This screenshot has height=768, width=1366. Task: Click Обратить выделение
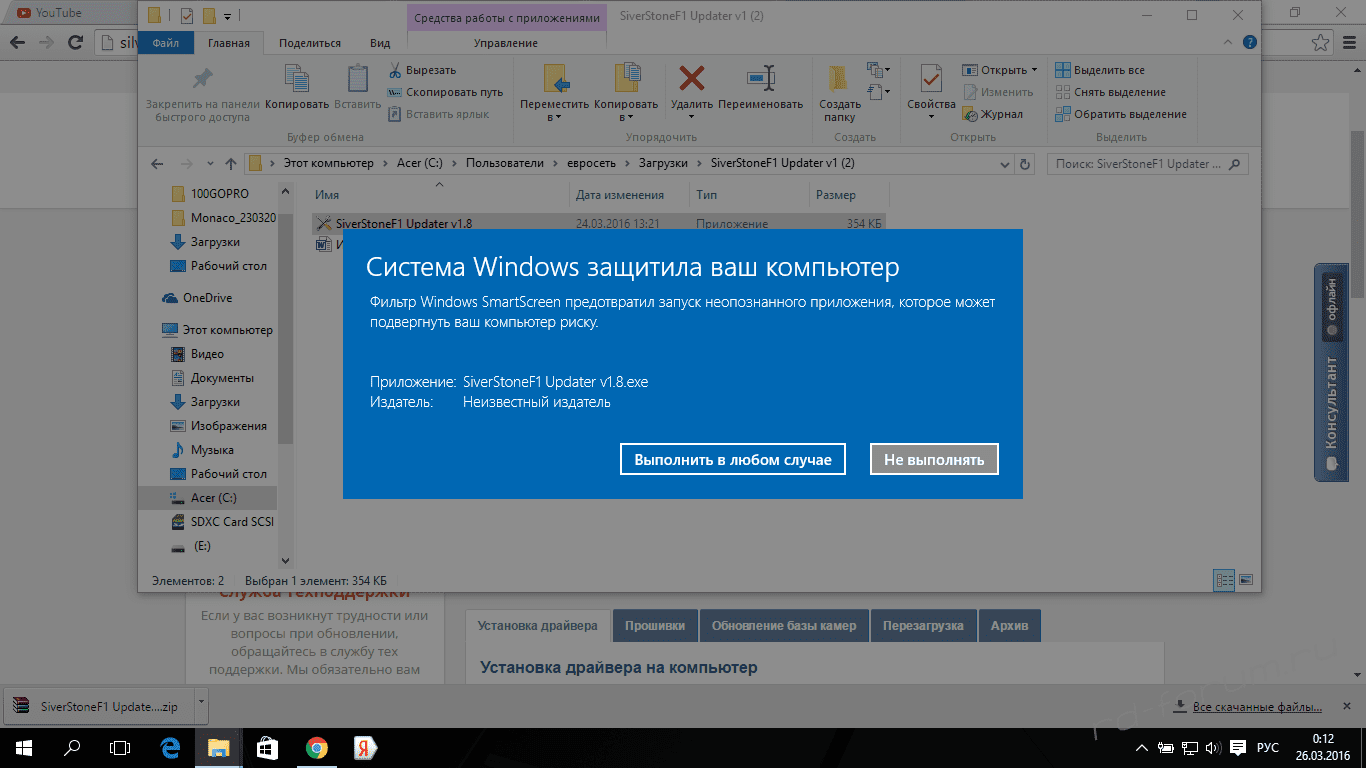click(x=1121, y=114)
